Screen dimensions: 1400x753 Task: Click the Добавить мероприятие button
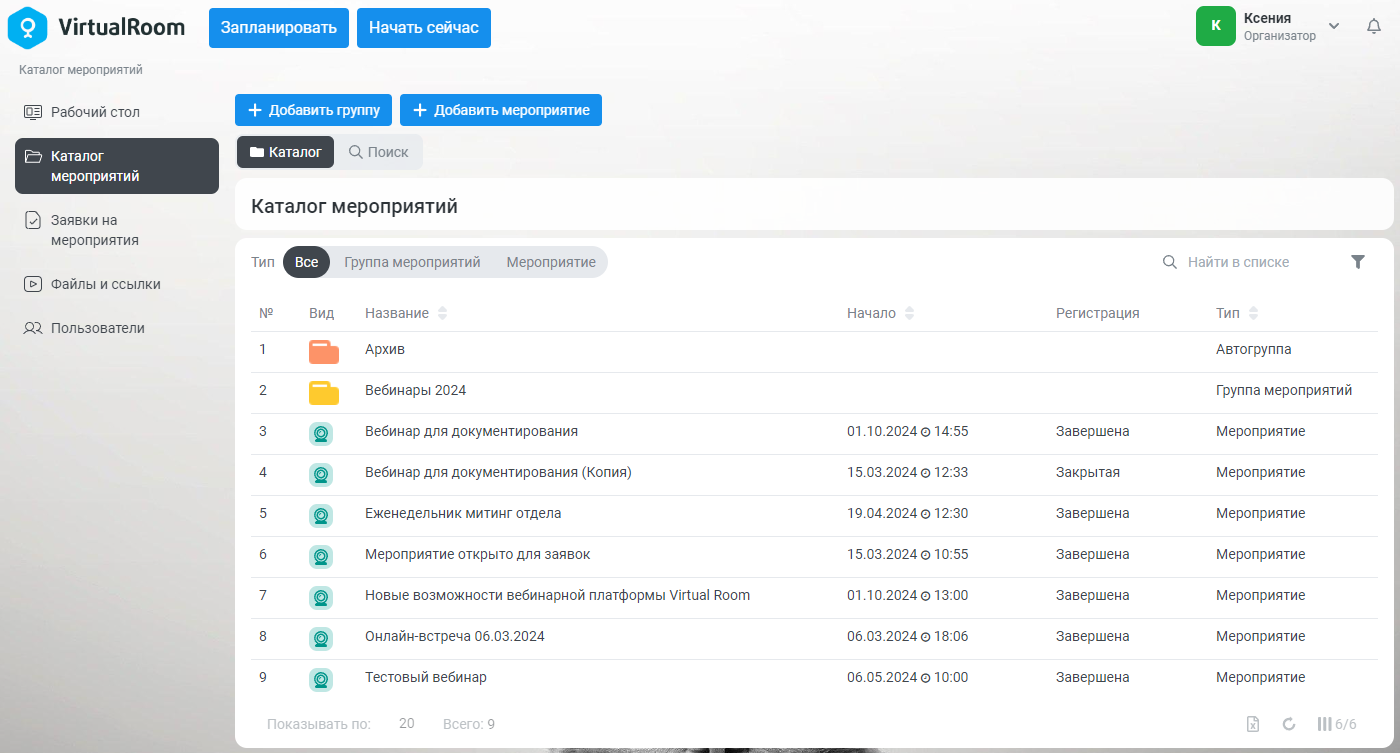click(501, 110)
